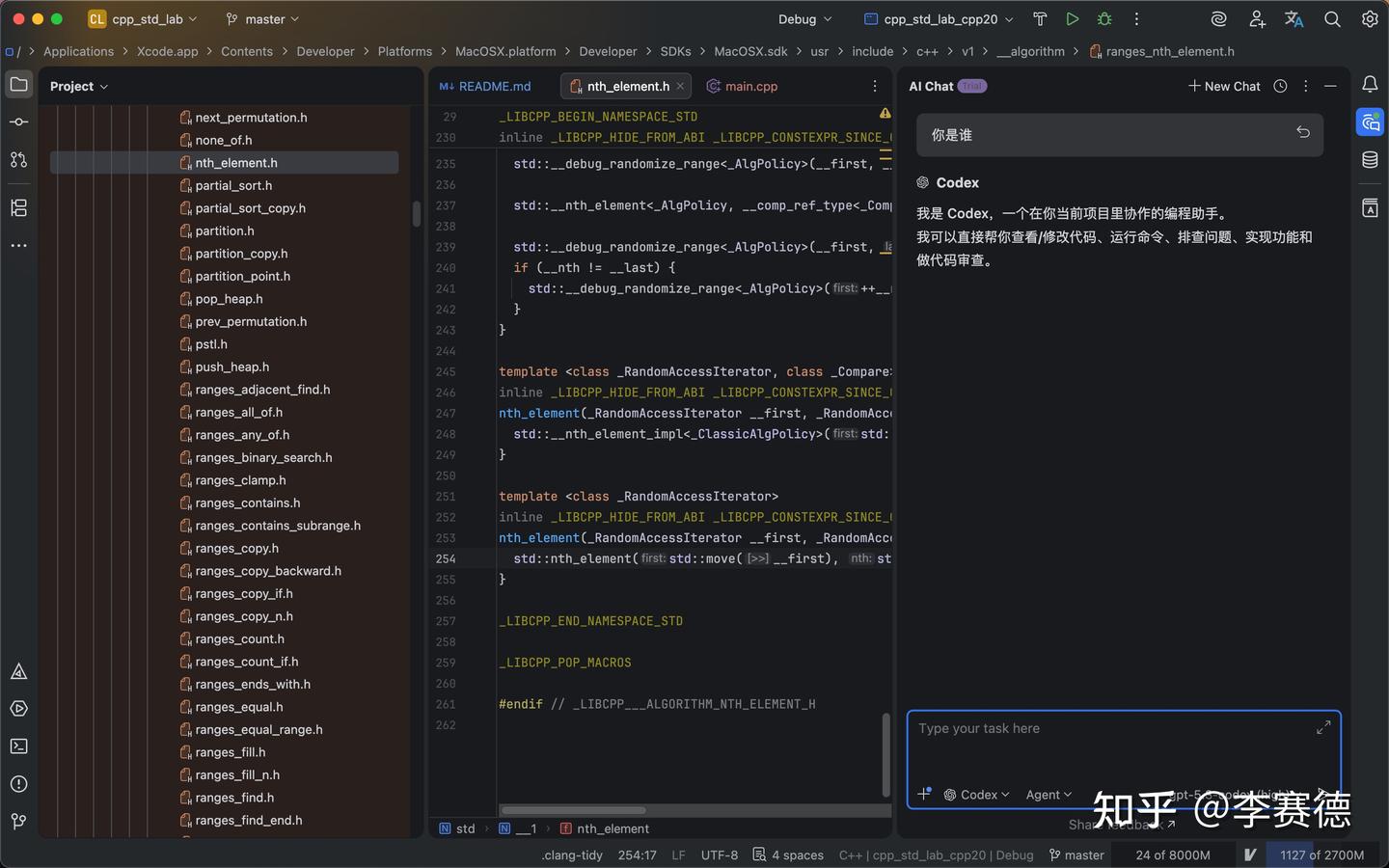Open editor tabs more options menu
The height and width of the screenshot is (868, 1389).
[875, 86]
